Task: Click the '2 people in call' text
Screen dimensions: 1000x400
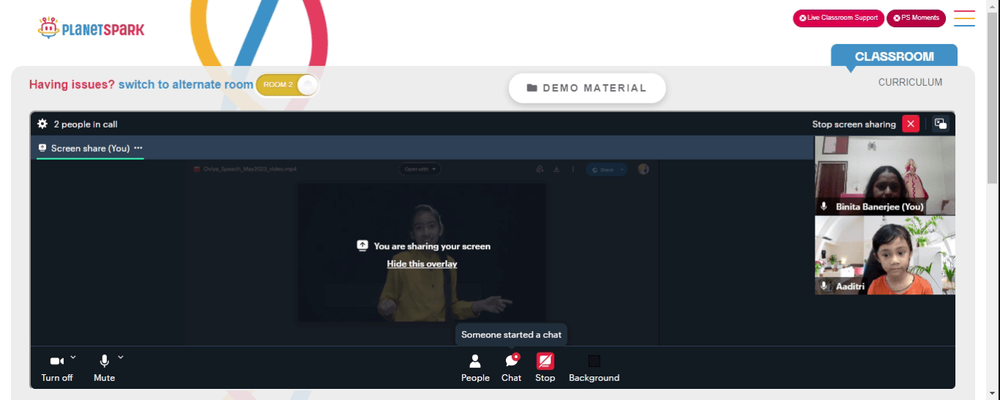Action: [85, 124]
